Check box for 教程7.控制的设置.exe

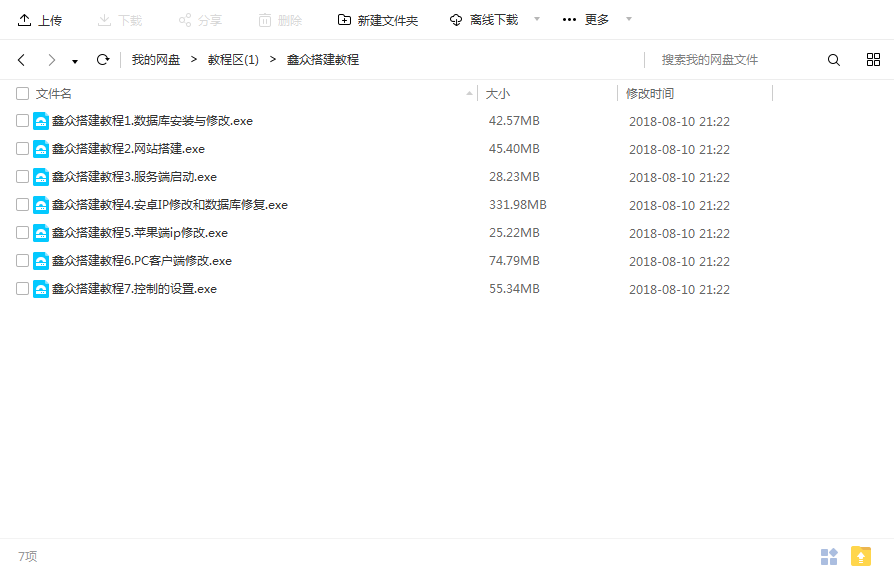[x=22, y=288]
